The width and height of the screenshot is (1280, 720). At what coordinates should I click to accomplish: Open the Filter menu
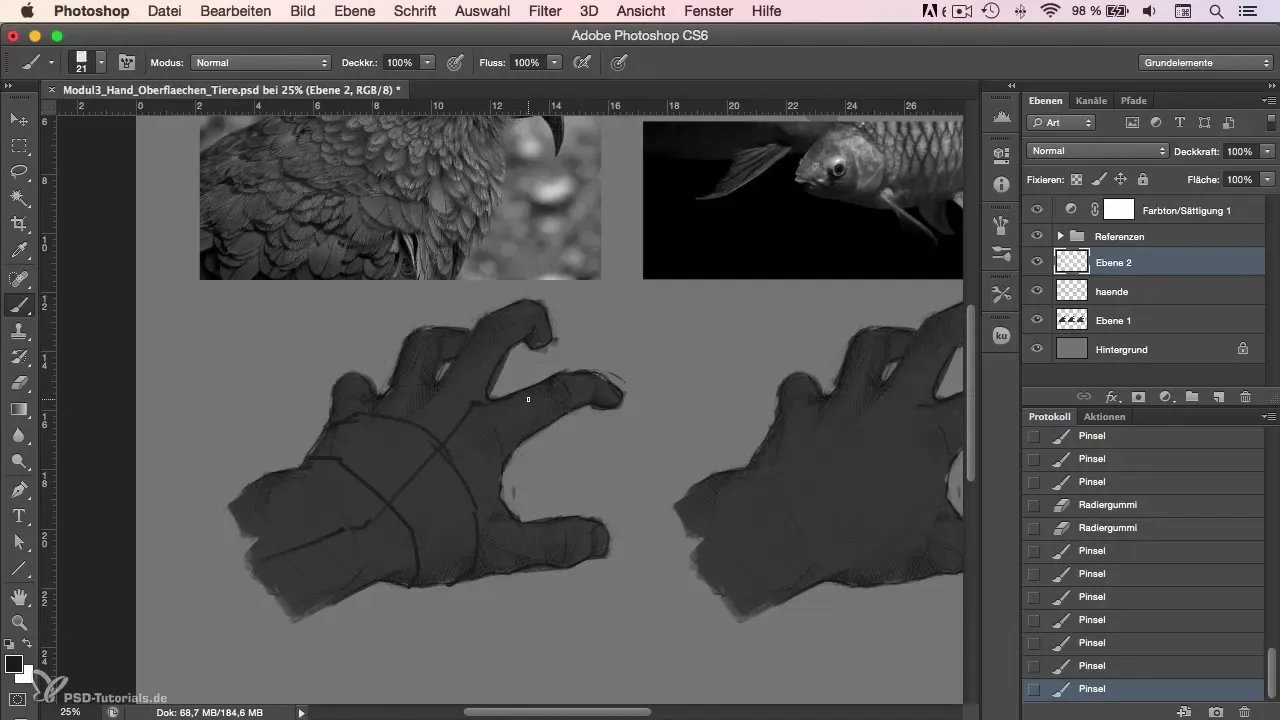[x=545, y=11]
